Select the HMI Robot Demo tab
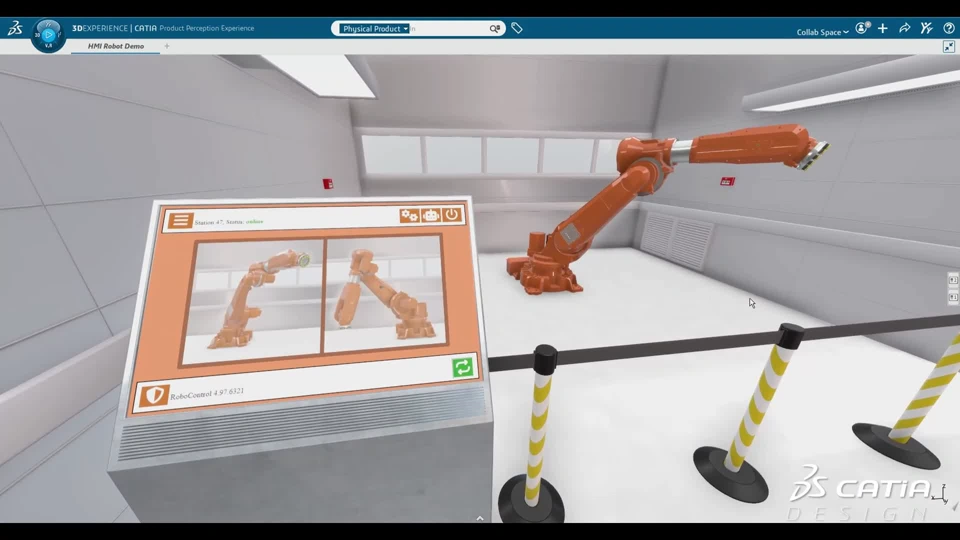The height and width of the screenshot is (540, 960). (x=116, y=46)
